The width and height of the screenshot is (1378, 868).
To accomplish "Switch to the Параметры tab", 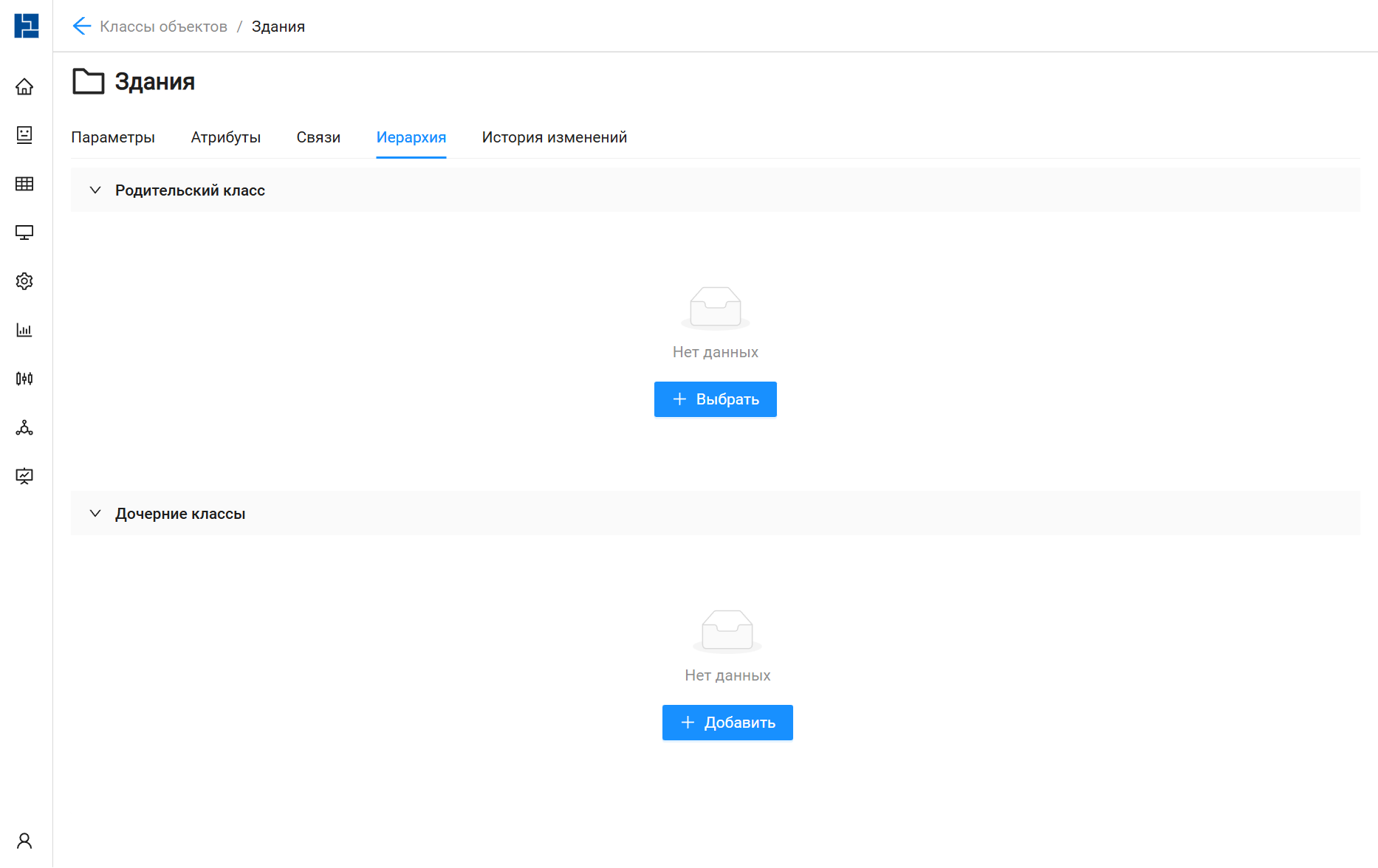I will (x=113, y=137).
